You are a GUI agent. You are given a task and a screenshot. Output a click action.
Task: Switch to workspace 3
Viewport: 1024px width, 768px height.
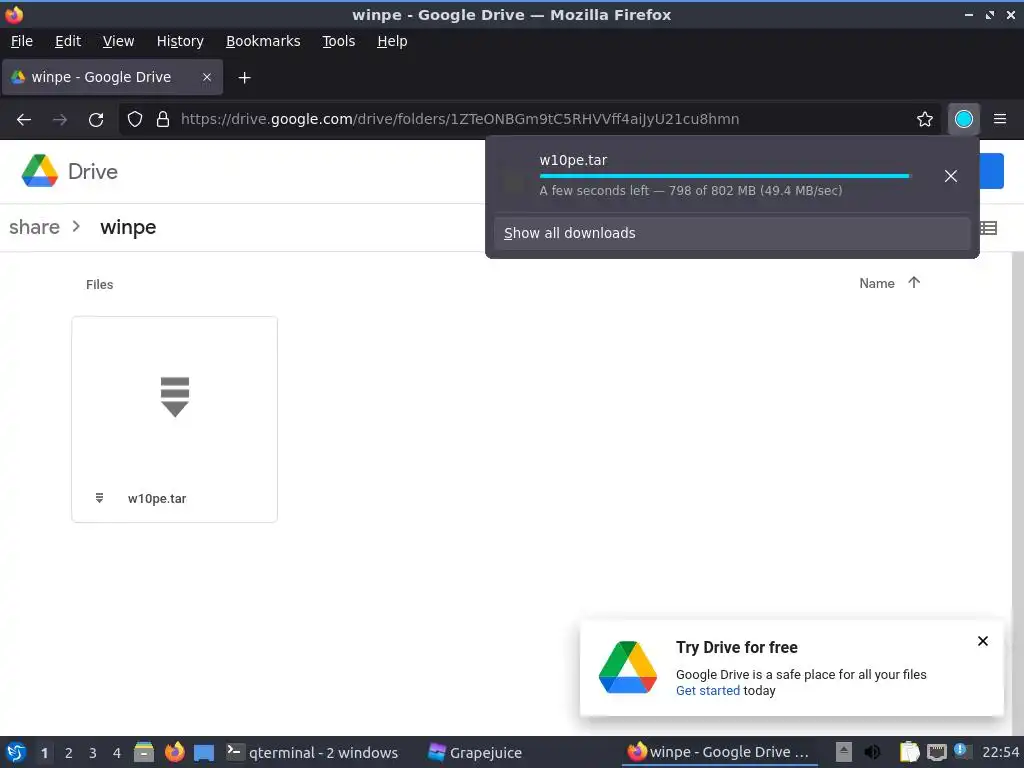(x=93, y=753)
